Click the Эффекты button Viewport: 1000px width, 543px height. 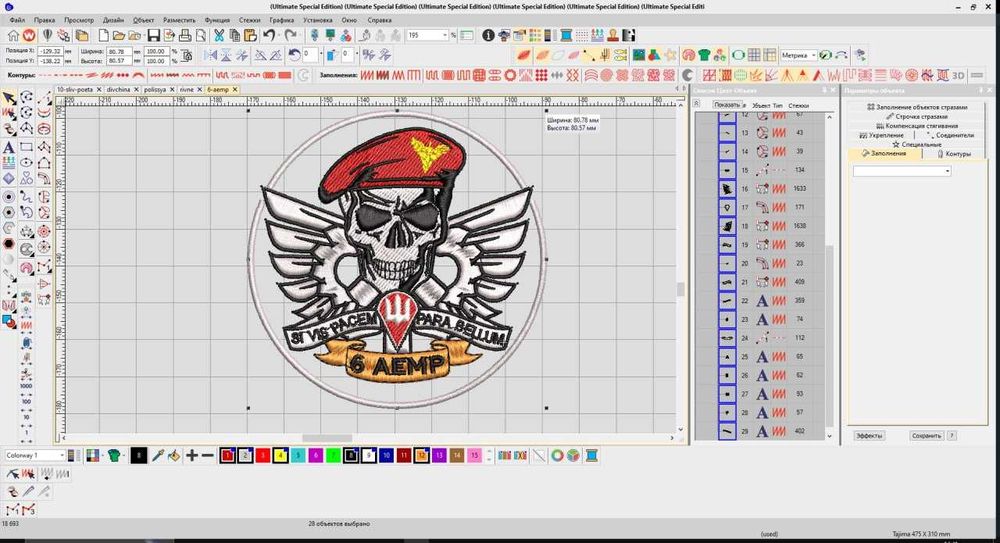coord(869,435)
